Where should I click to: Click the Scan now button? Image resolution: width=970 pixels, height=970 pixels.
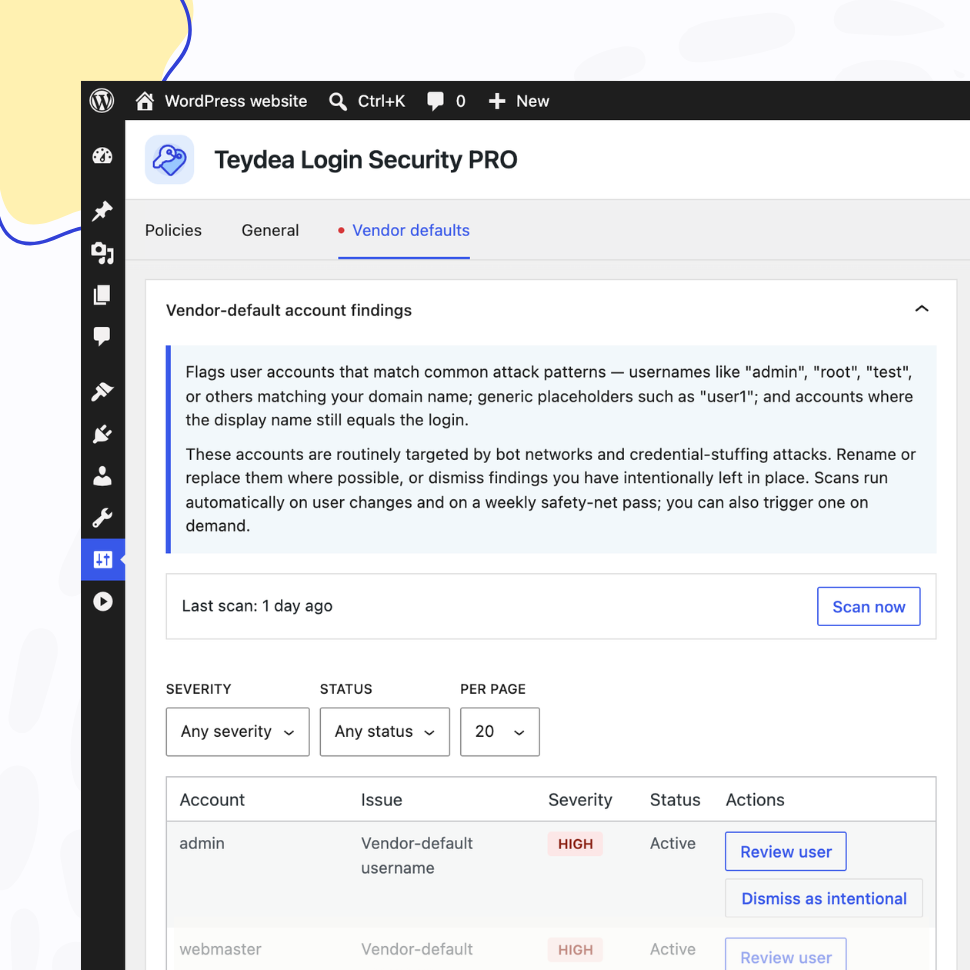pyautogui.click(x=869, y=606)
